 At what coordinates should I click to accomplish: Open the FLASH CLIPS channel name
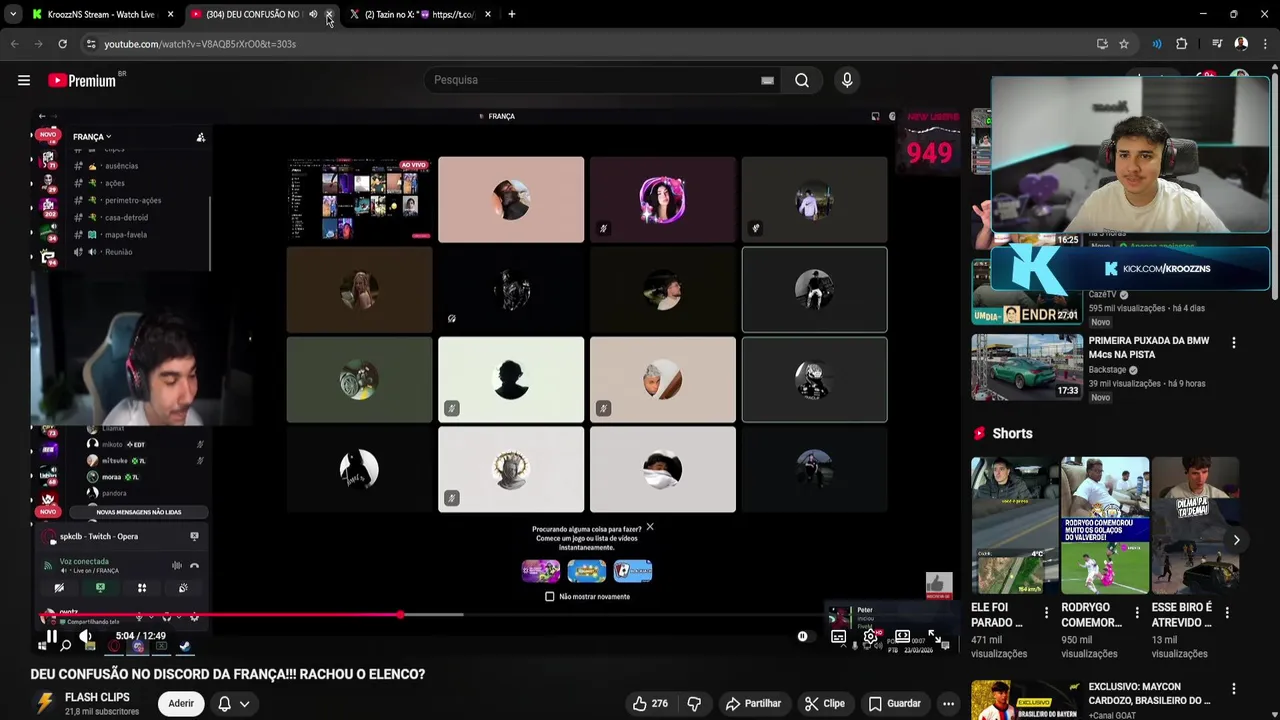coord(97,697)
